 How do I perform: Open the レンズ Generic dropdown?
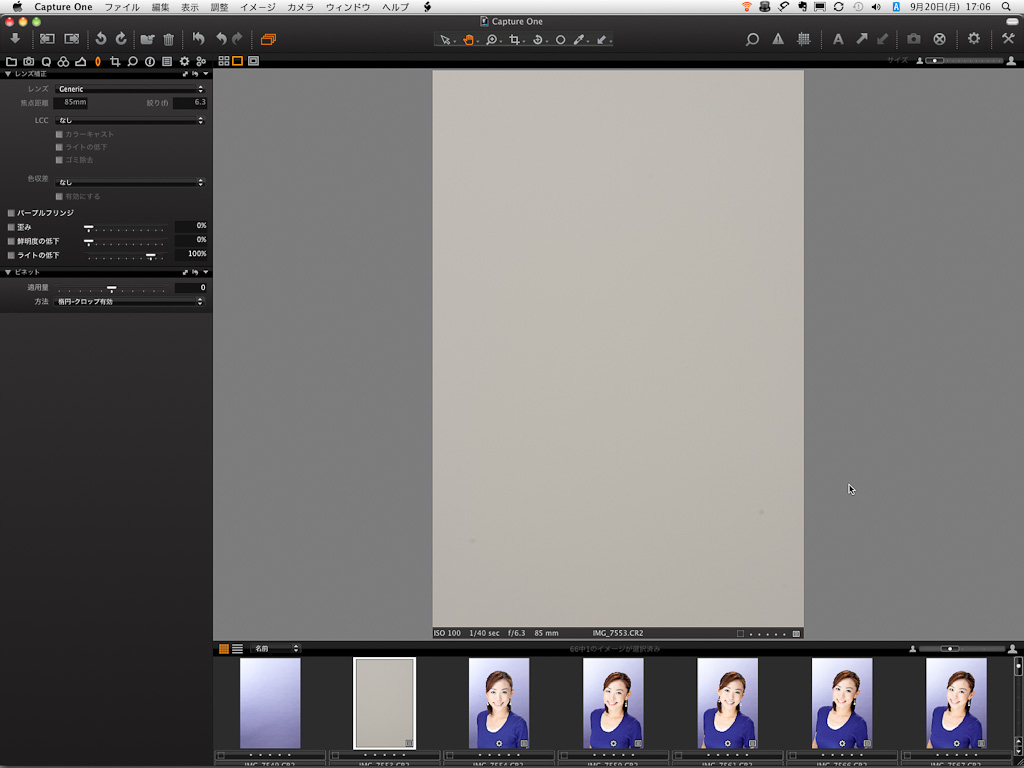pyautogui.click(x=130, y=89)
